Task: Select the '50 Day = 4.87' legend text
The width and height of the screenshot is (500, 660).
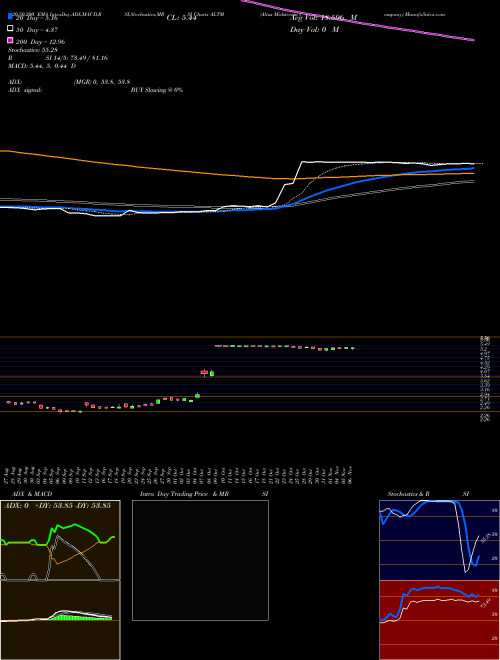Action: (37, 30)
